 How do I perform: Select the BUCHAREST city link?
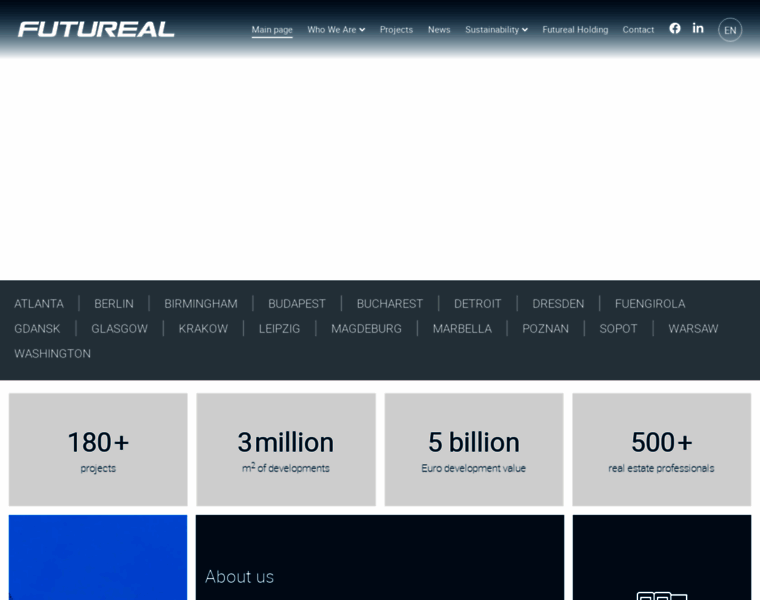click(390, 304)
